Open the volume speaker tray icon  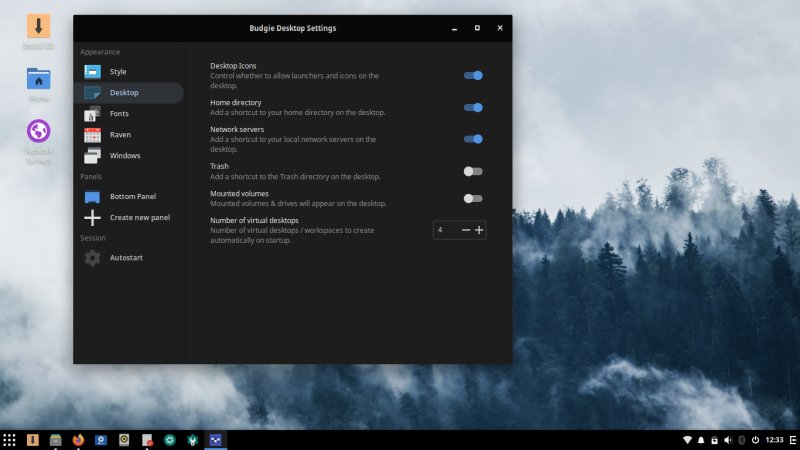pos(728,440)
